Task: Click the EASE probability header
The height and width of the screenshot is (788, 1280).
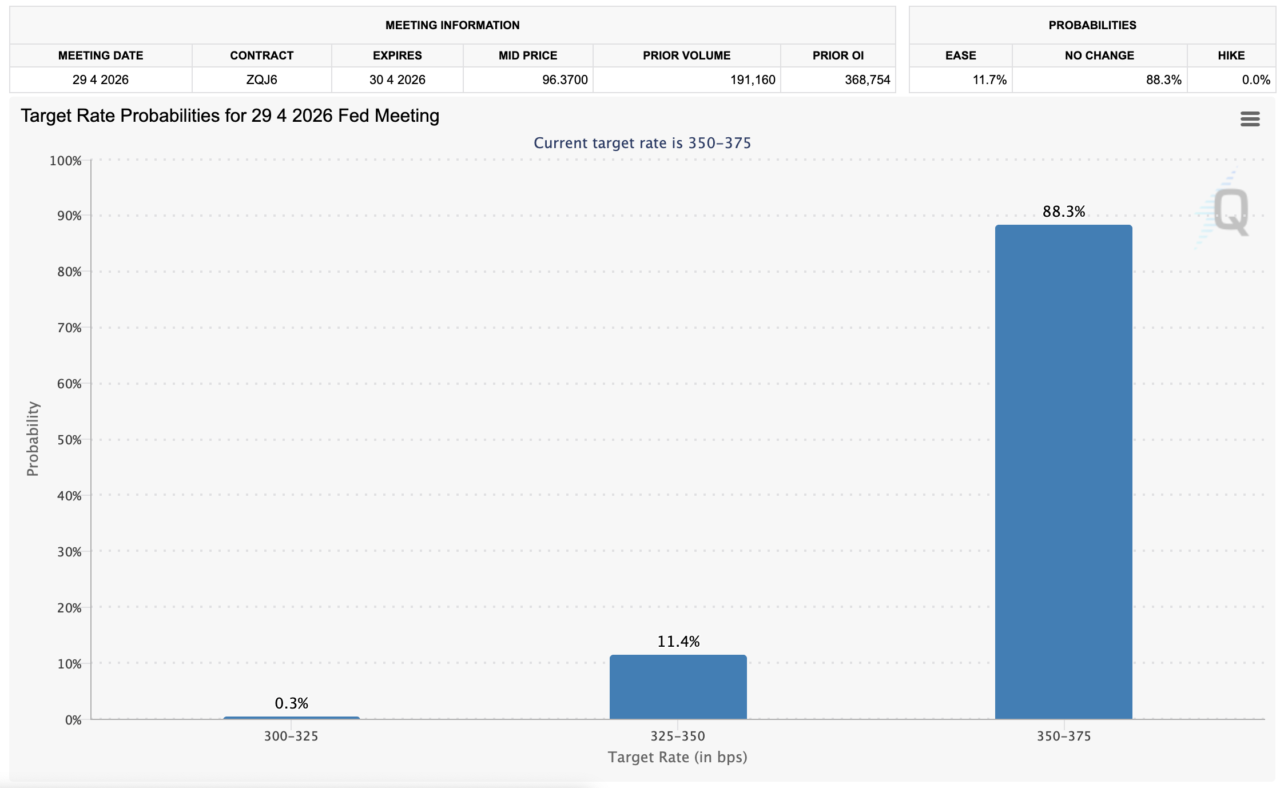Action: [960, 56]
